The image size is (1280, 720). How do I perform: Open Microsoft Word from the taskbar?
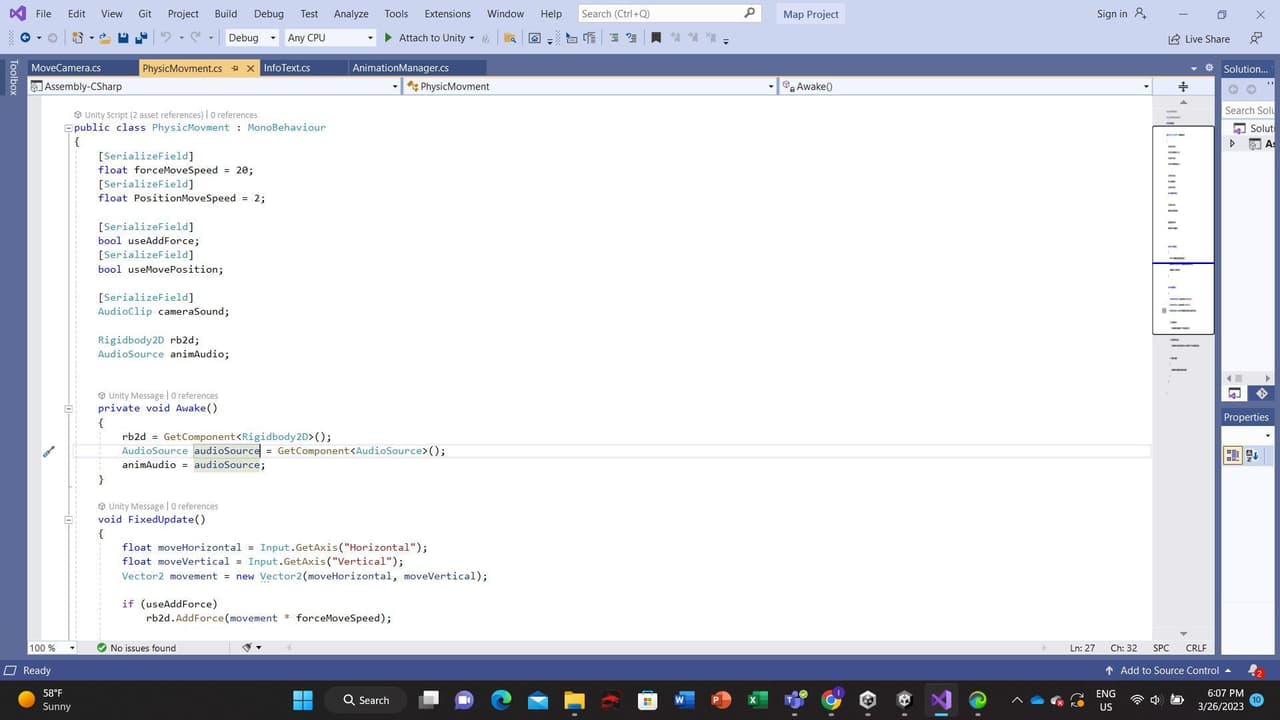tap(684, 700)
